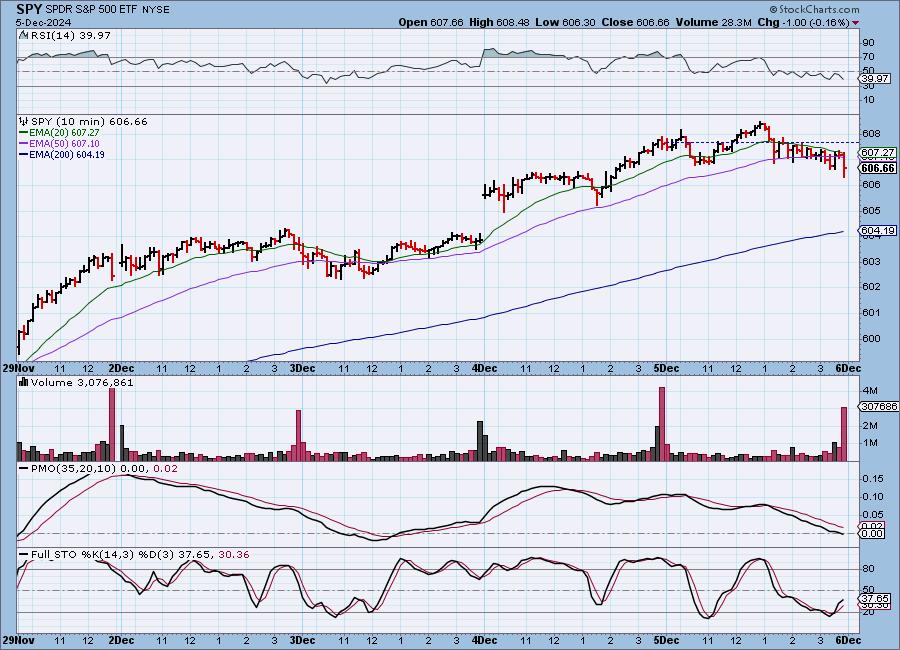Click the black line icon before PMO(35,20,10)
900x650 pixels.
pos(24,469)
